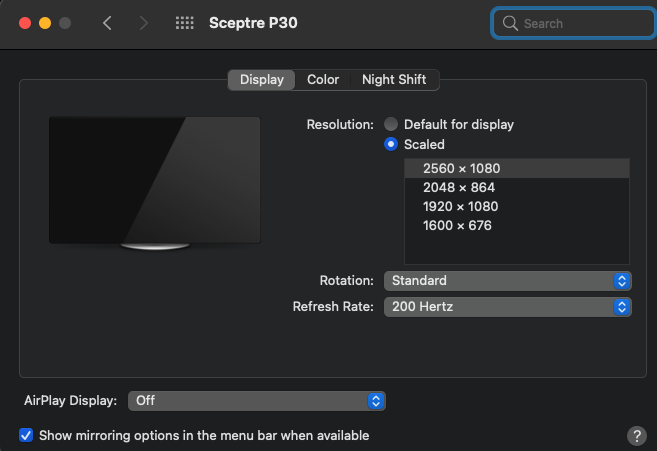
Task: Select the Display tab
Action: (261, 80)
